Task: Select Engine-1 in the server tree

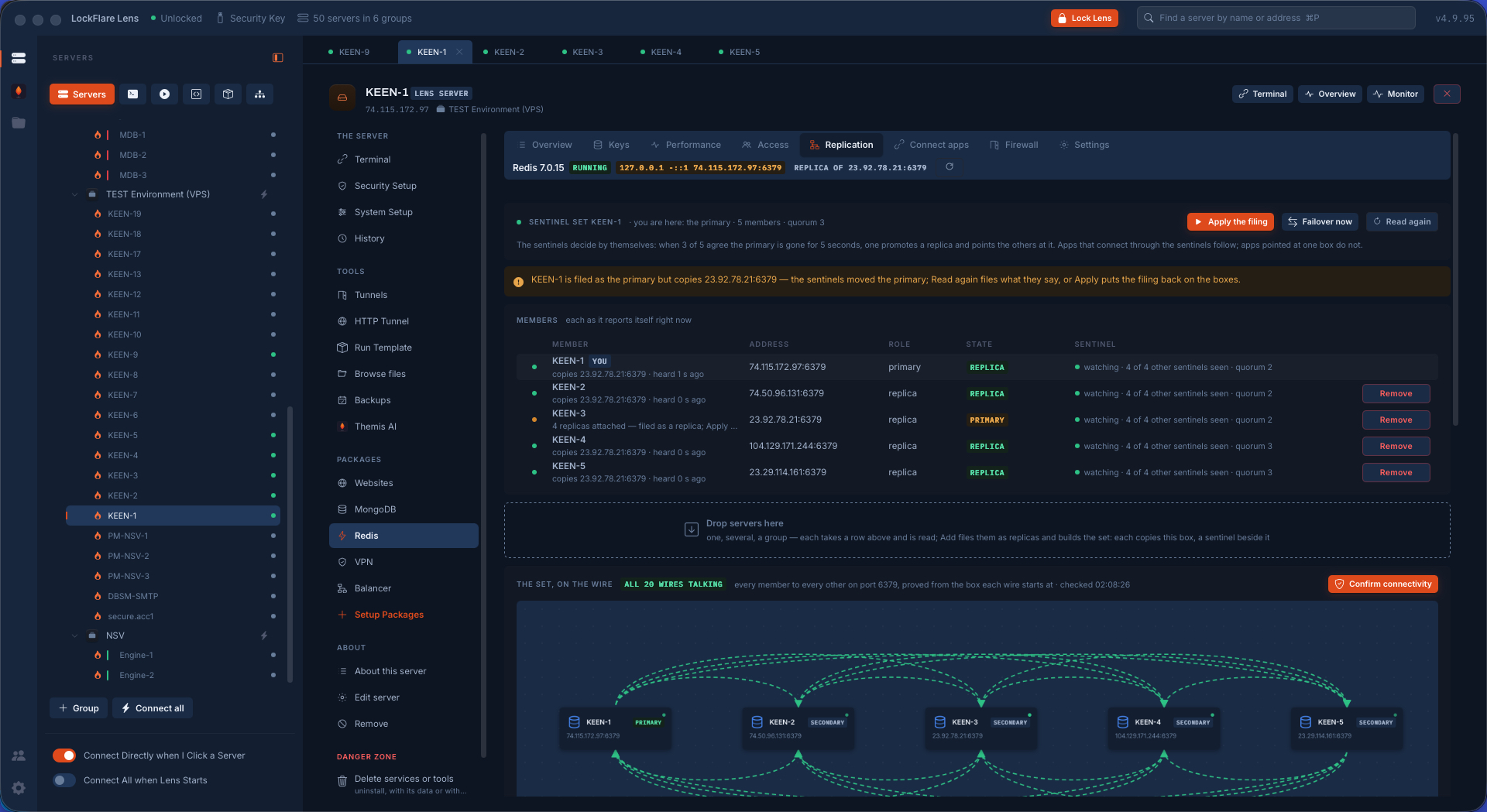Action: pyautogui.click(x=172, y=655)
